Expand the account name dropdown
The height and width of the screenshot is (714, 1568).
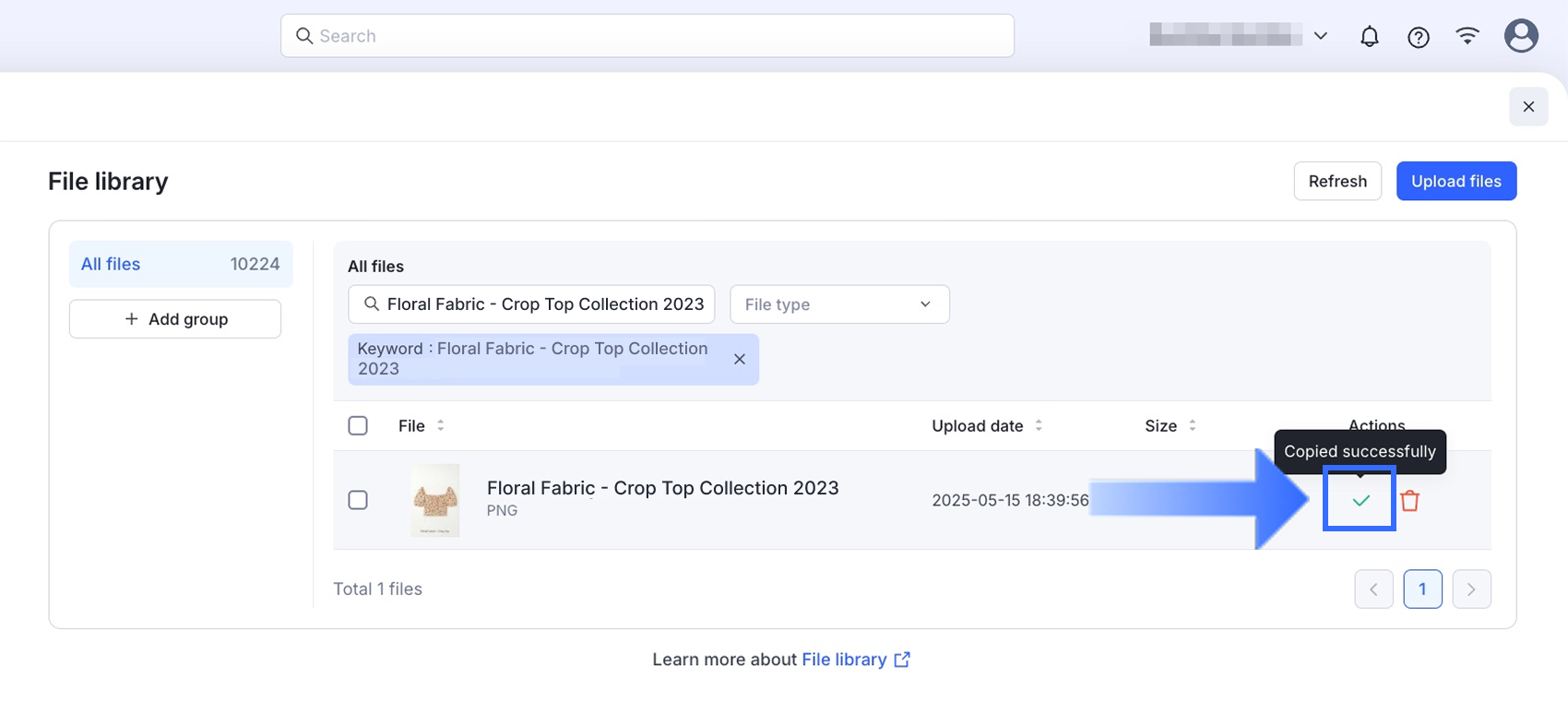click(1321, 36)
